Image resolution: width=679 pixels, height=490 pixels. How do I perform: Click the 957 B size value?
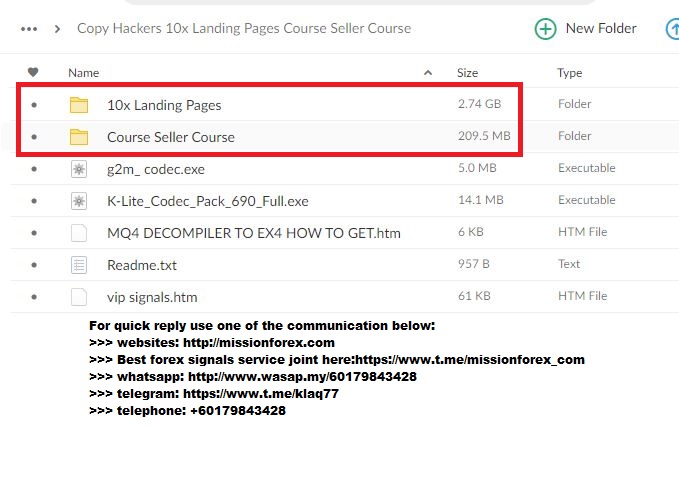click(x=474, y=264)
